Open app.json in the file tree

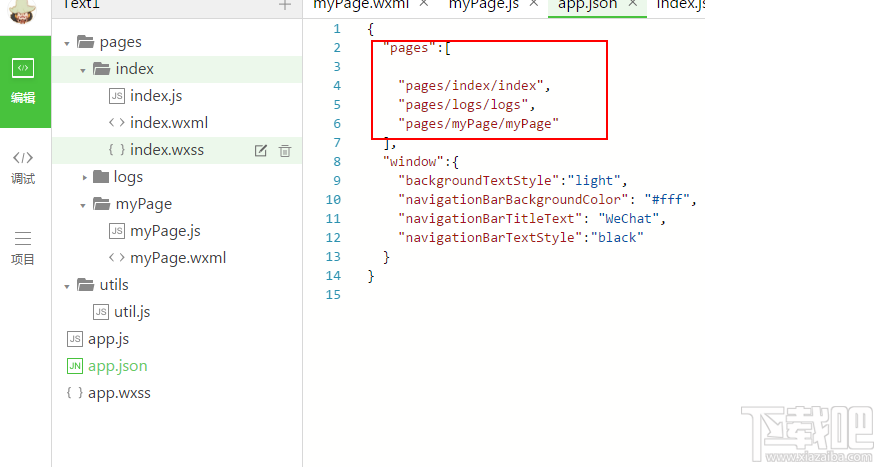(177, 366)
